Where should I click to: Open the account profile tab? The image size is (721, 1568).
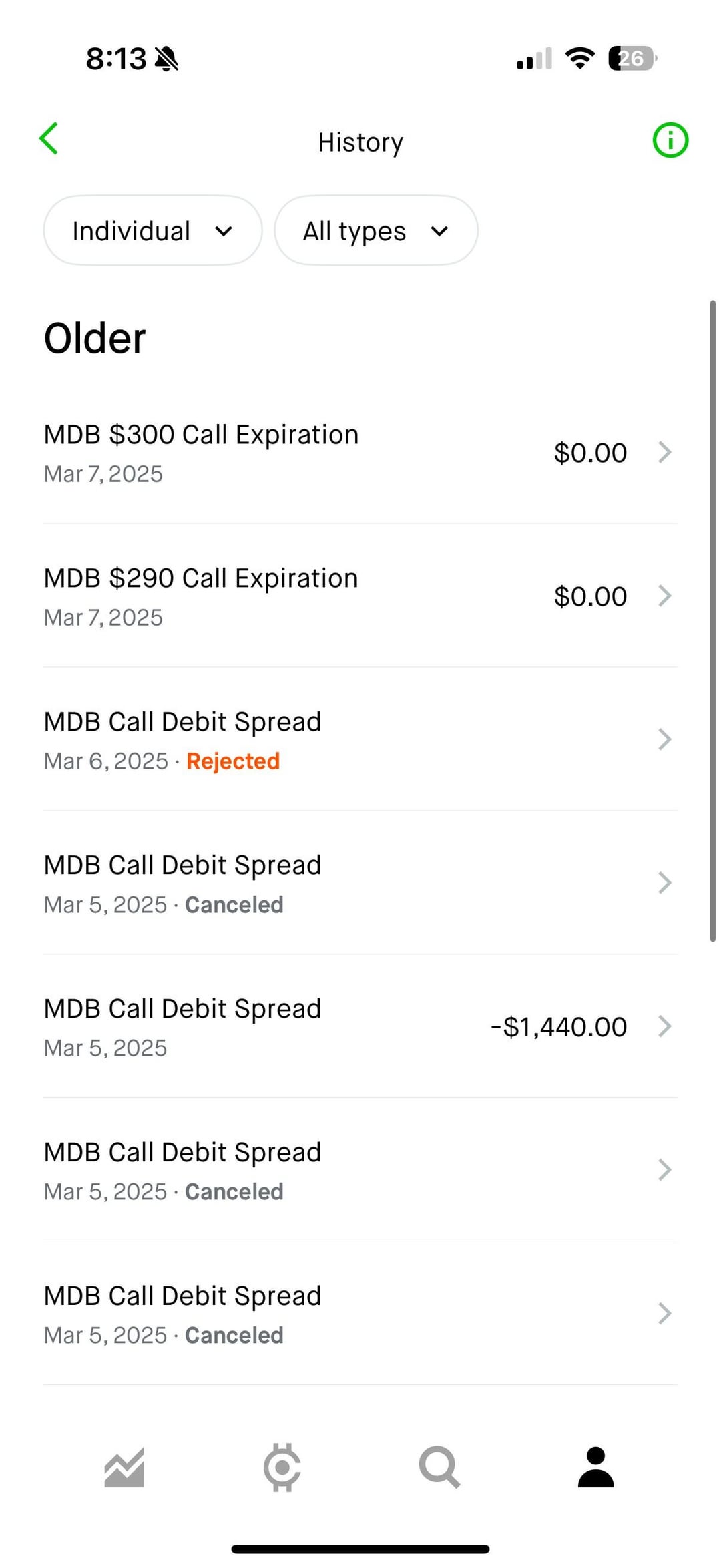tap(595, 1467)
